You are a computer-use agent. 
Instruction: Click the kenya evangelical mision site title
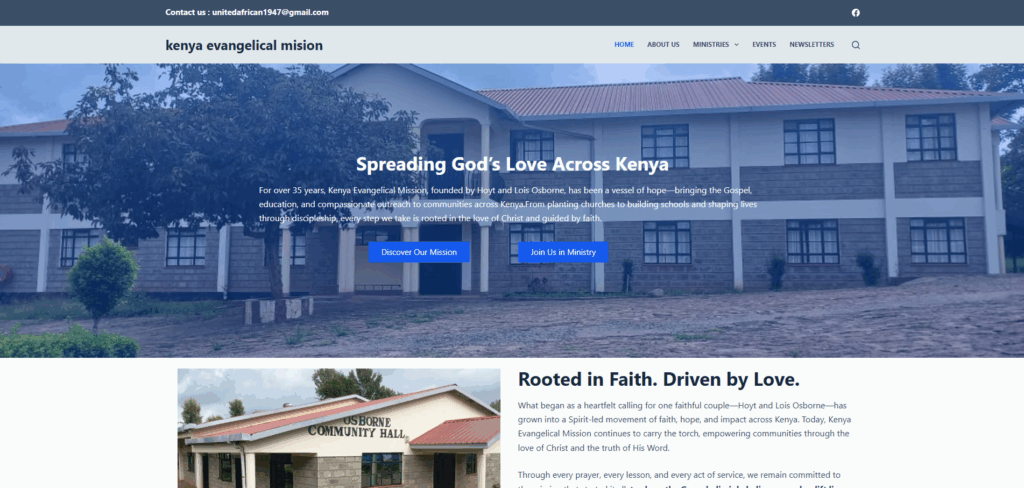[244, 45]
